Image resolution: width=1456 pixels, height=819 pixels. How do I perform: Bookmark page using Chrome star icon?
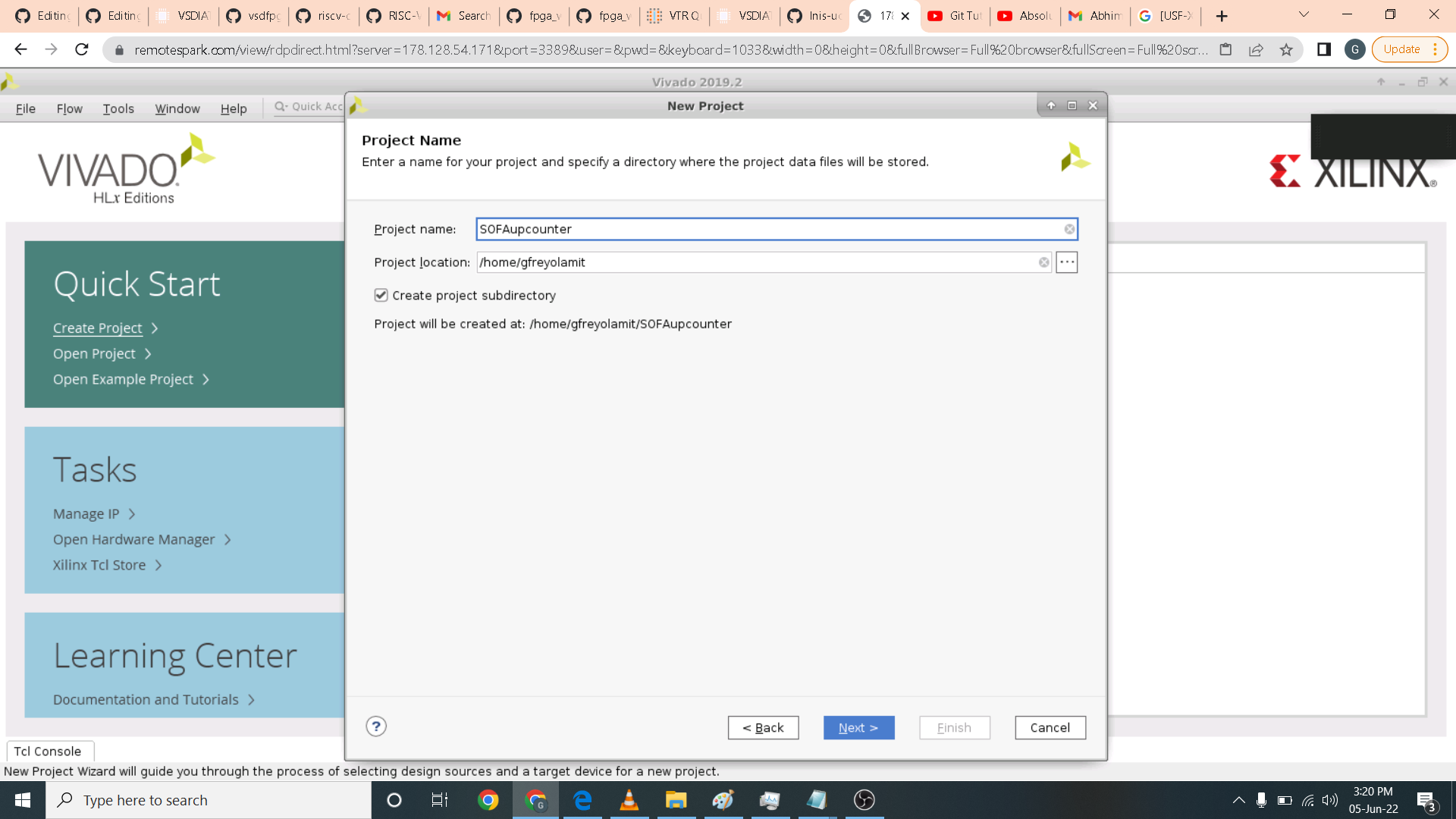tap(1286, 50)
